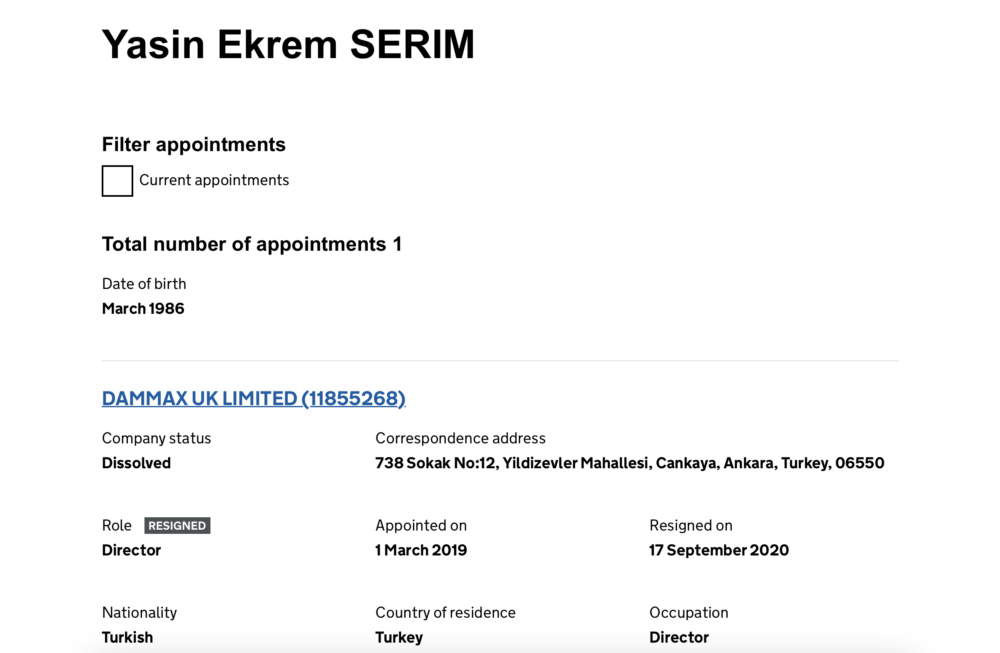This screenshot has height=653, width=1000.
Task: Open the DAMMAX UK LIMITED company link
Action: [253, 398]
